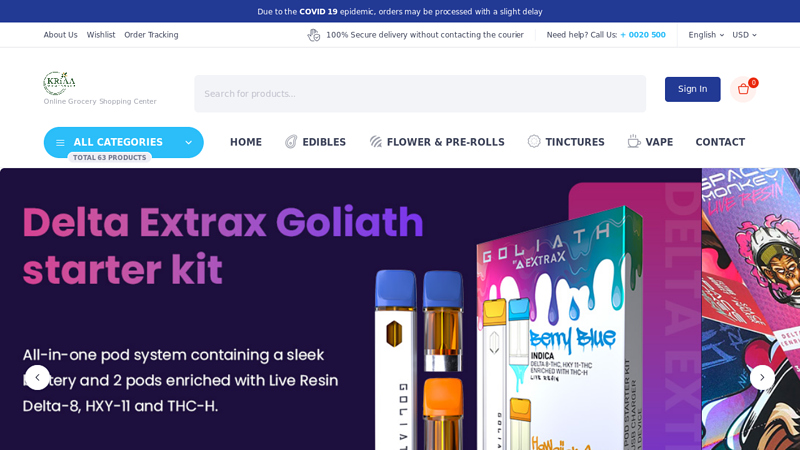The width and height of the screenshot is (800, 450).
Task: Call the + 0020 500 phone link
Action: pyautogui.click(x=643, y=35)
